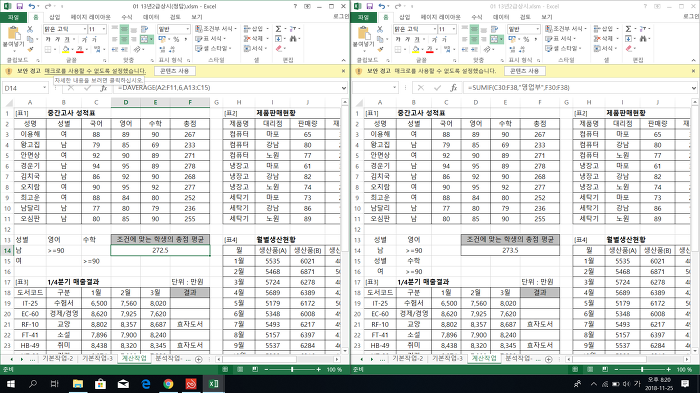Click Cut scissors icon in left window
The width and height of the screenshot is (700, 393).
tap(30, 29)
